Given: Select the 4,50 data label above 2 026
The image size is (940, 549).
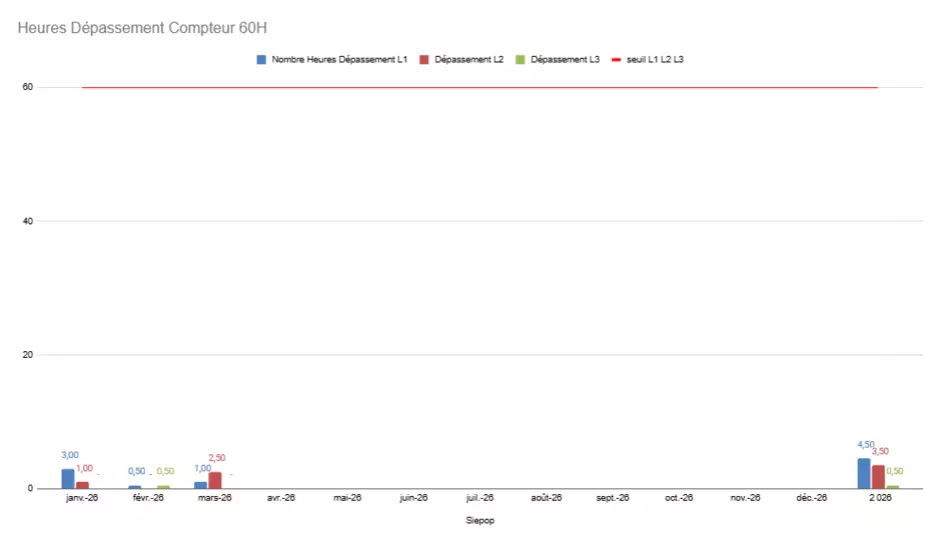Looking at the screenshot, I should 866,444.
